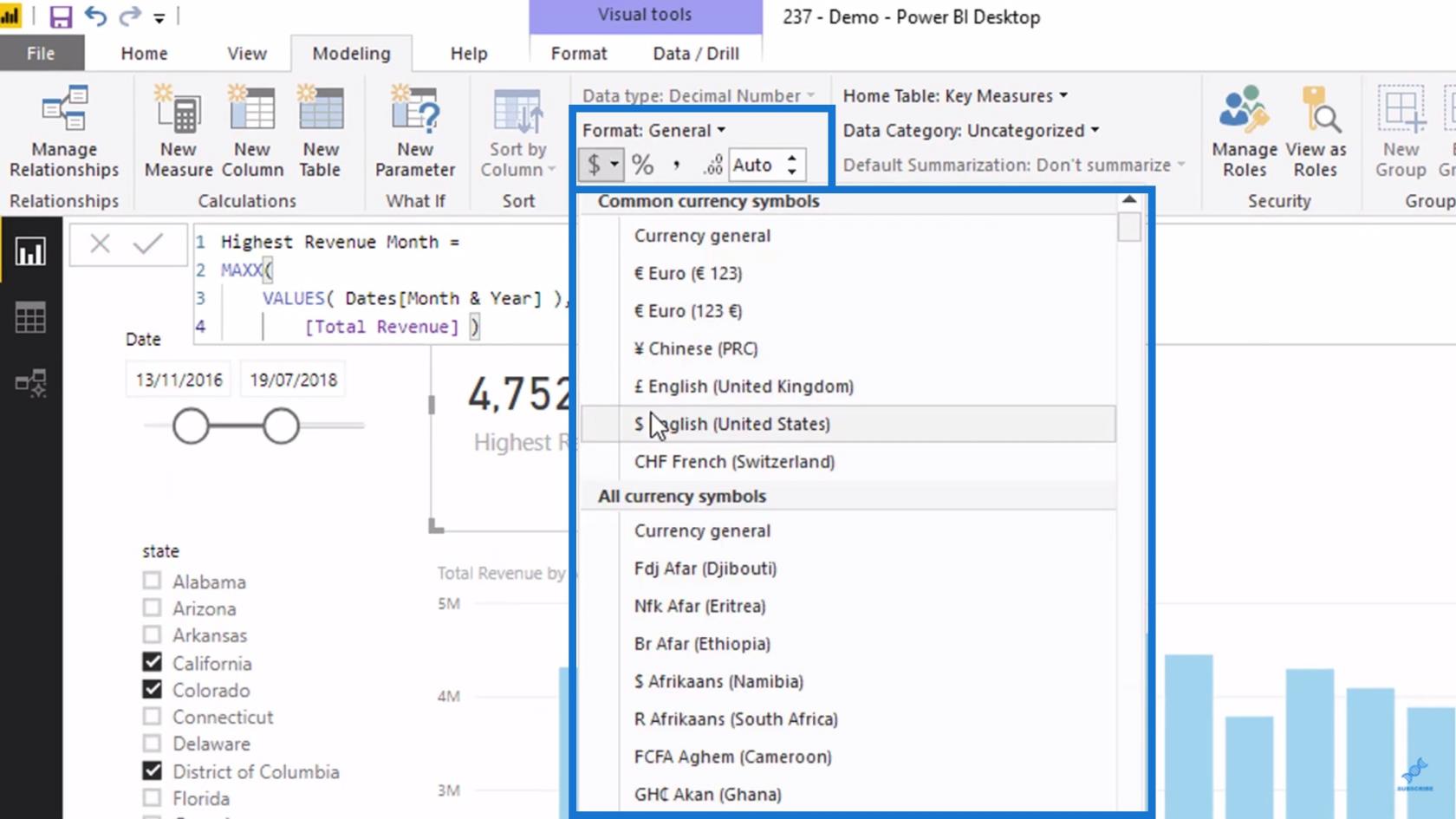The width and height of the screenshot is (1456, 819).
Task: Open Manage Roles
Action: 1245,132
